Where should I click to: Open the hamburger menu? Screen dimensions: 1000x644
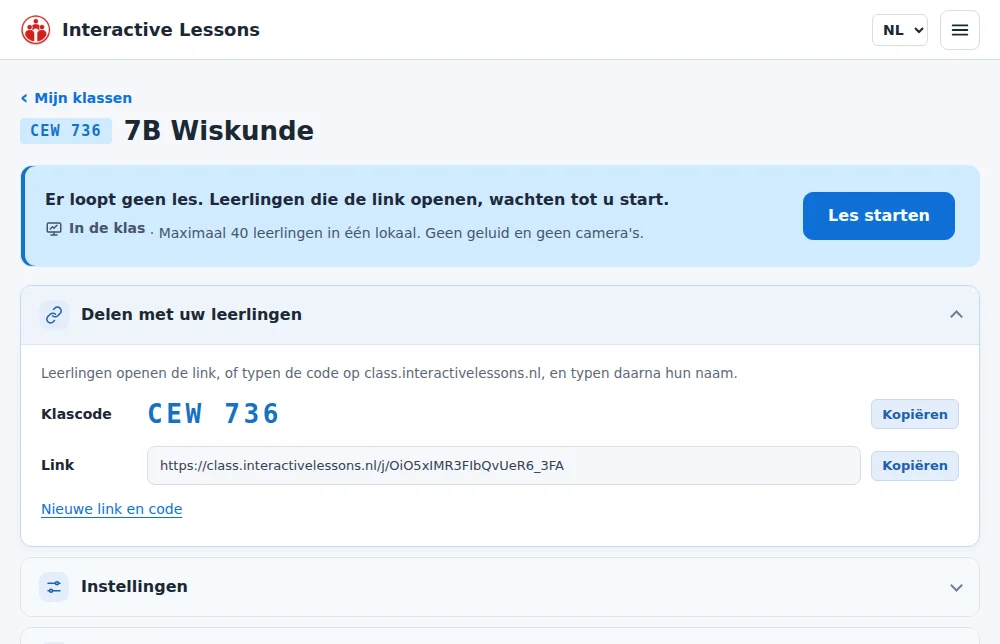pyautogui.click(x=960, y=30)
